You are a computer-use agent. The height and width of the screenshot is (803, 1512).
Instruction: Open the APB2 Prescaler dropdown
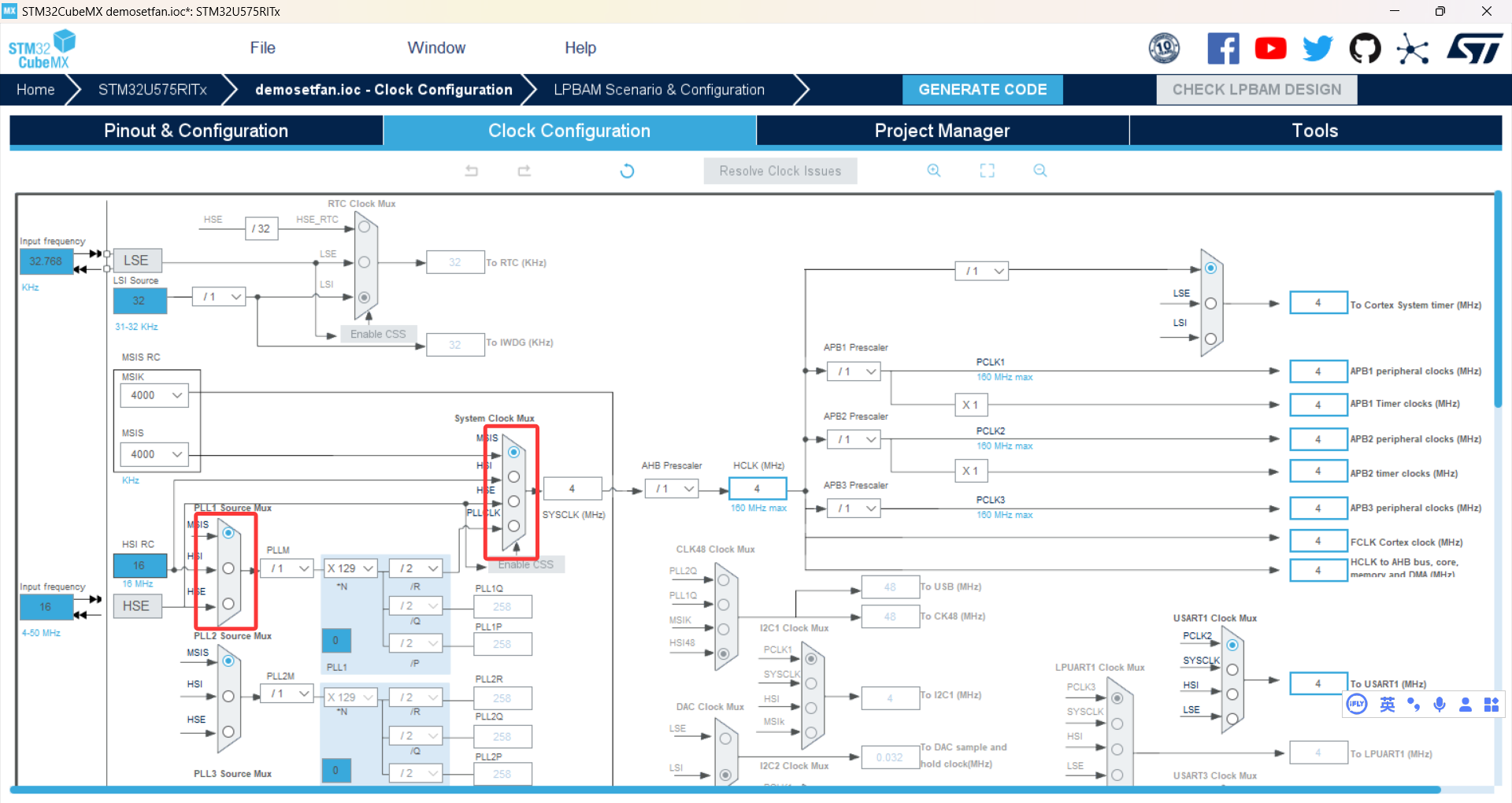pos(854,439)
